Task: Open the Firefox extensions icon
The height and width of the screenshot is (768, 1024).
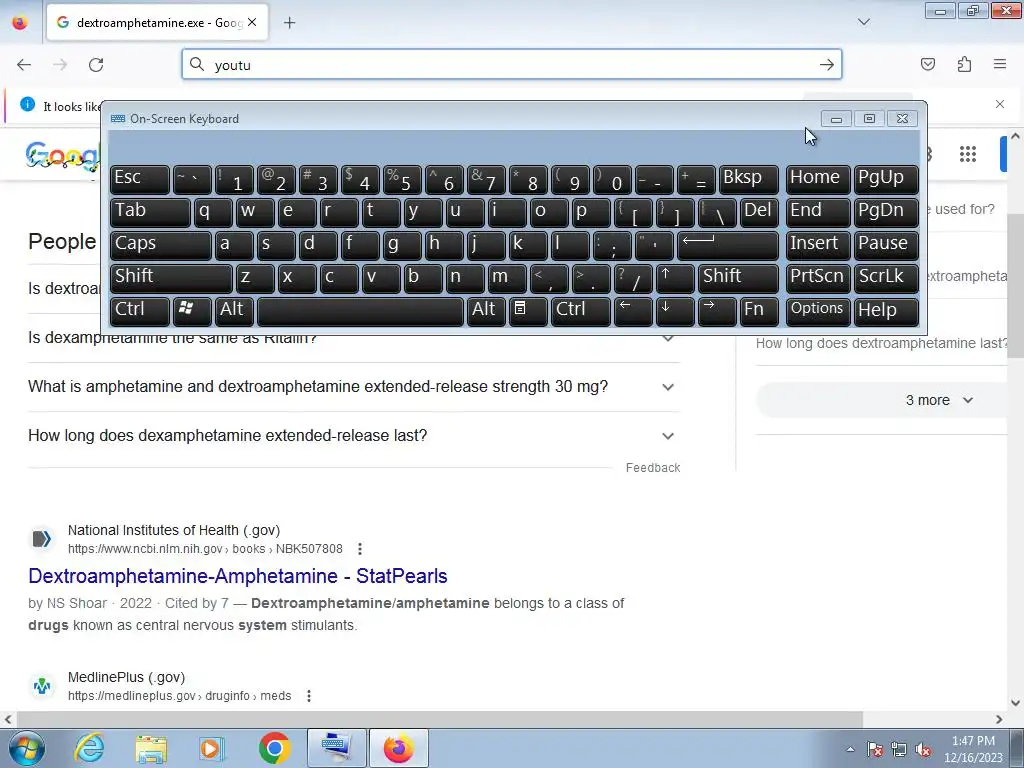Action: coord(964,64)
